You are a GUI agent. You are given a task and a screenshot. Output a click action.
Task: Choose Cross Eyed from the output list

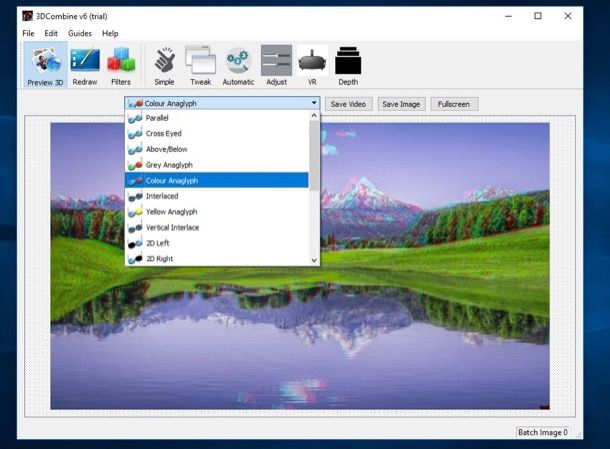coord(217,133)
